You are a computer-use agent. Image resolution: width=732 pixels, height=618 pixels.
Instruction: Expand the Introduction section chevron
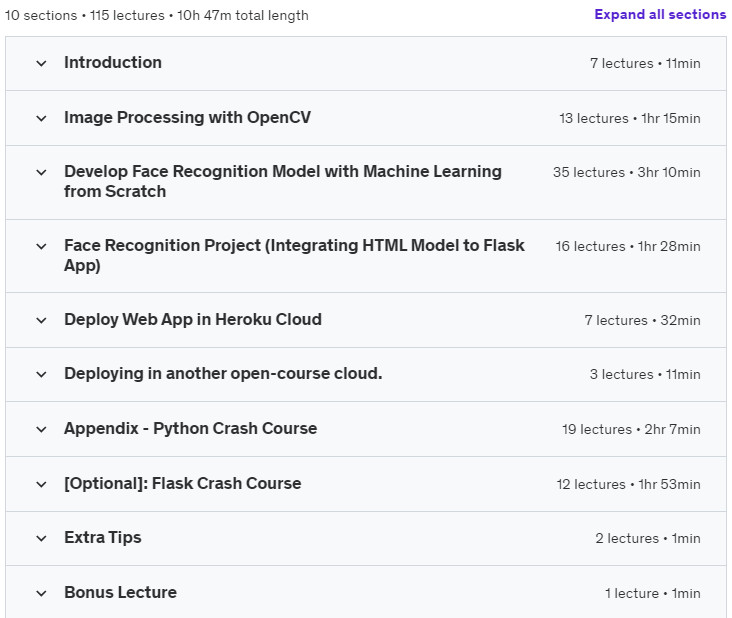(x=42, y=63)
